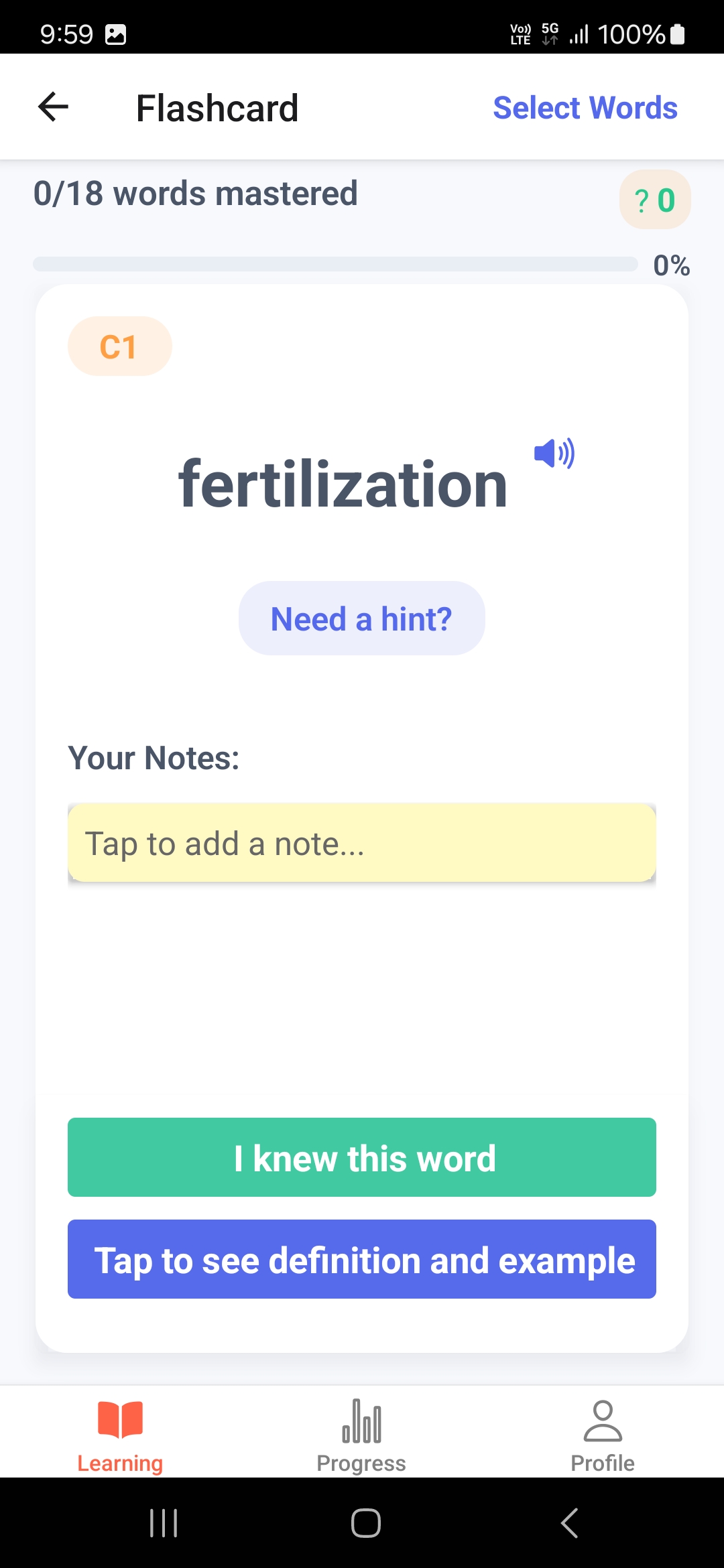Tap Android system back chevron
Viewport: 724px width, 1568px height.
point(569,1523)
